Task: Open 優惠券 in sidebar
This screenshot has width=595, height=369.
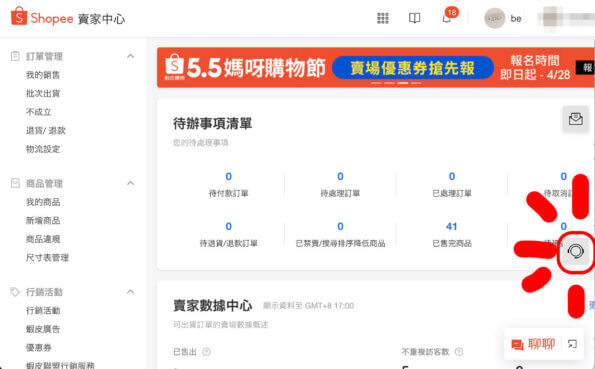Action: [39, 348]
